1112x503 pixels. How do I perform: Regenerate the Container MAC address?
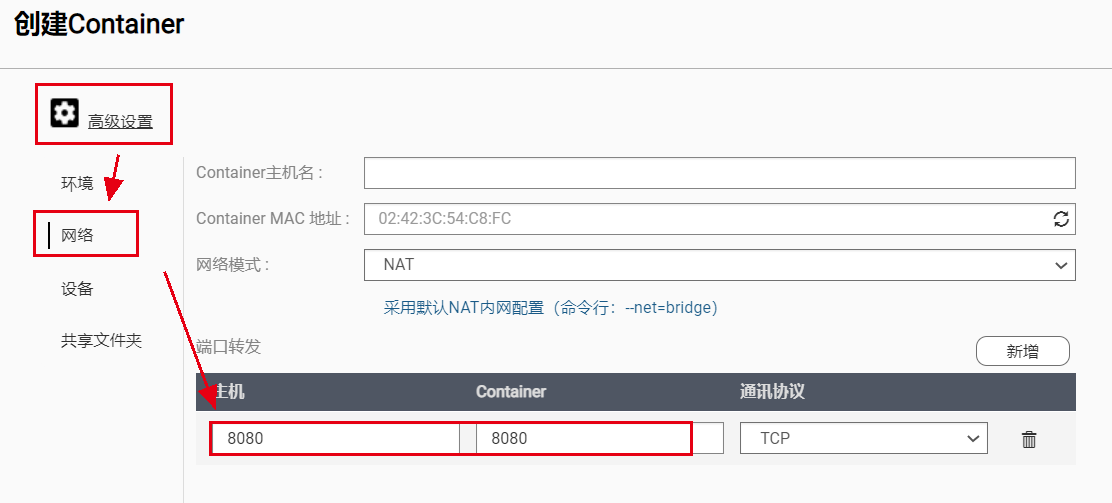[1061, 219]
